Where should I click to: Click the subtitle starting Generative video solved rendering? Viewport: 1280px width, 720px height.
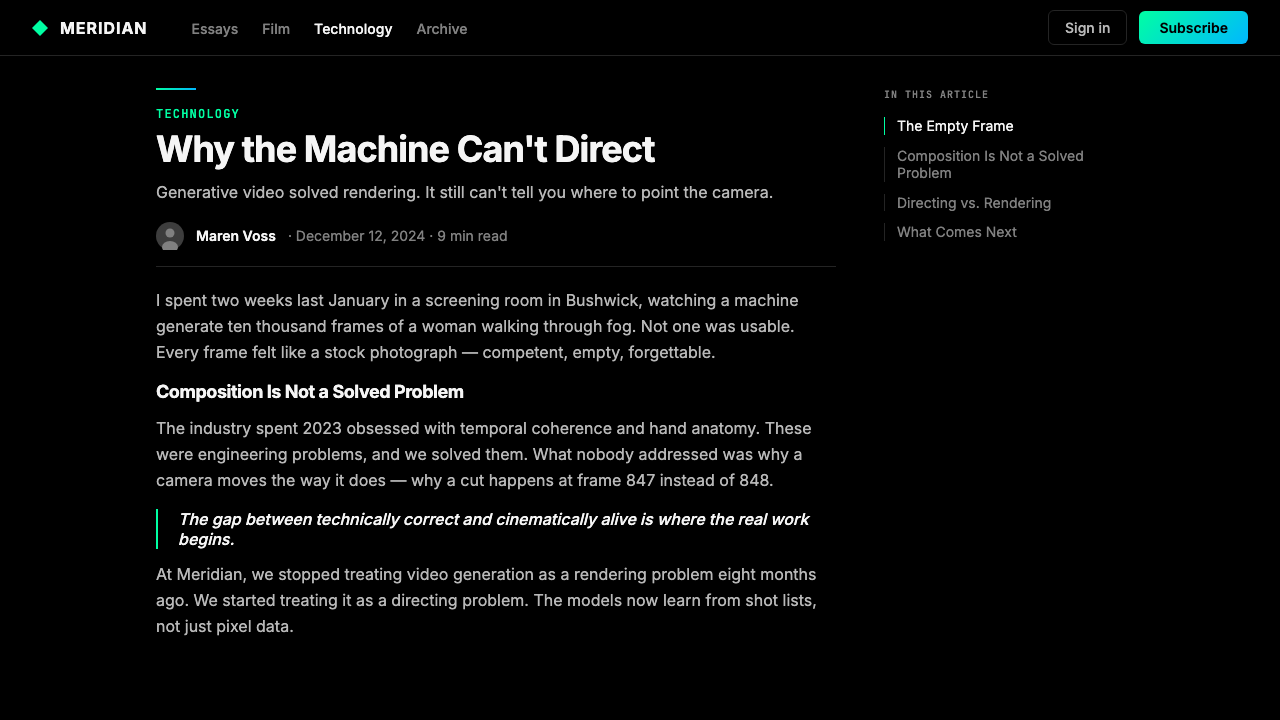[x=464, y=192]
